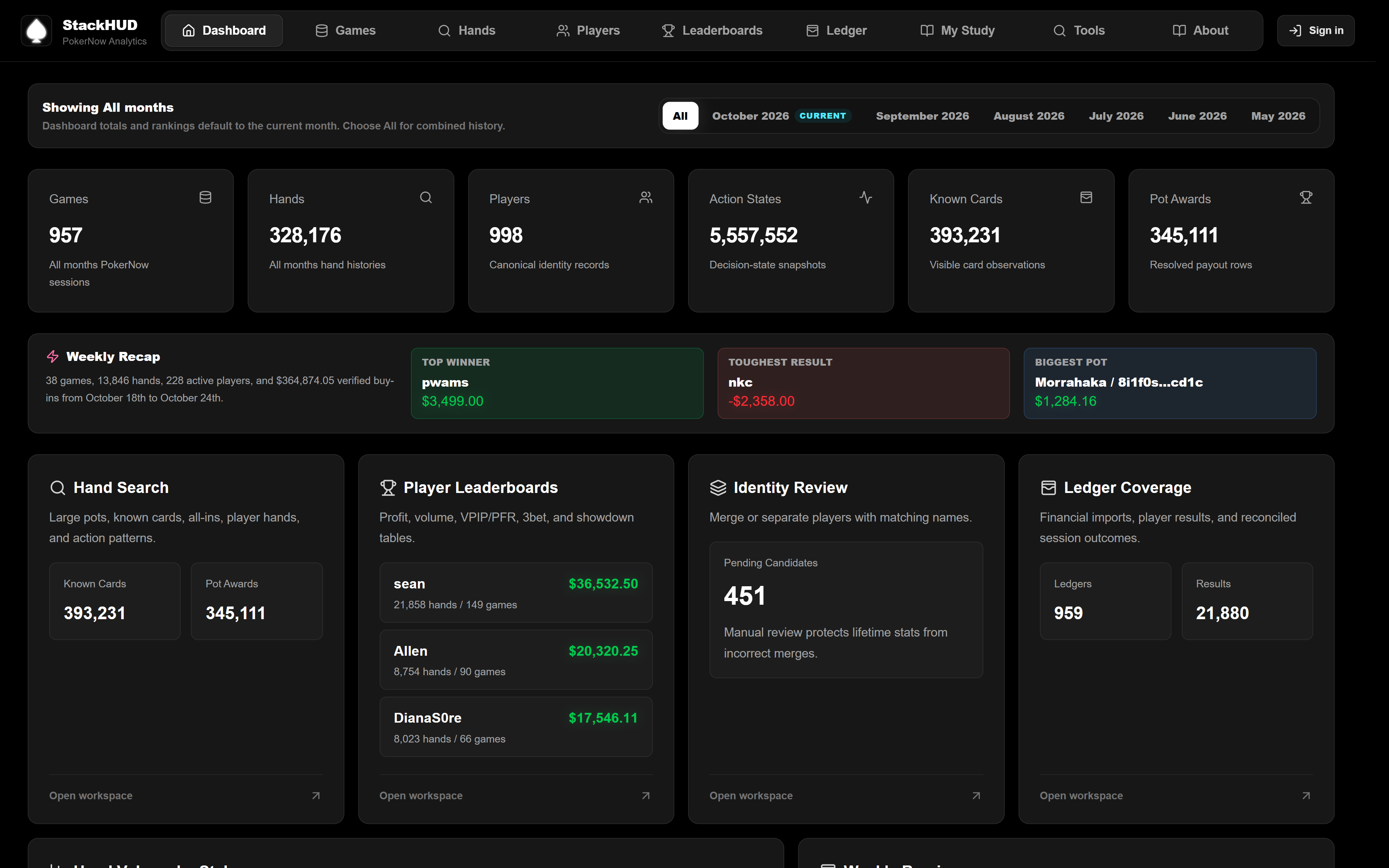Click the arrow icon in Ledger Coverage Open workspace row
The width and height of the screenshot is (1389, 868).
click(x=1306, y=796)
